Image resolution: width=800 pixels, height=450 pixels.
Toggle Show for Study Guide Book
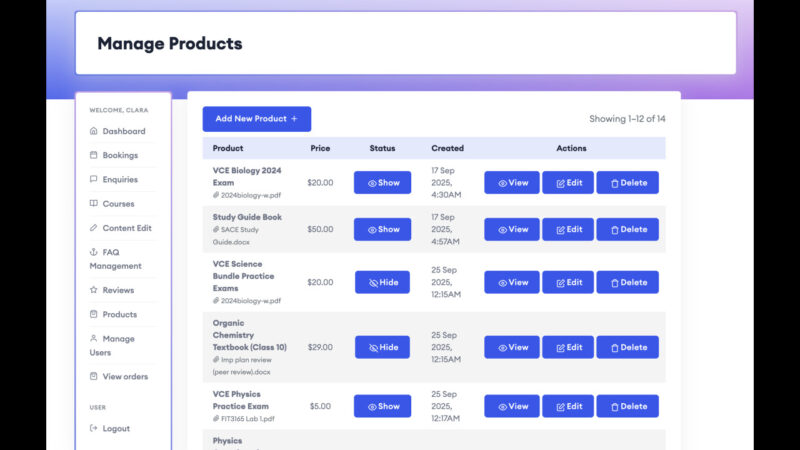[x=383, y=230]
